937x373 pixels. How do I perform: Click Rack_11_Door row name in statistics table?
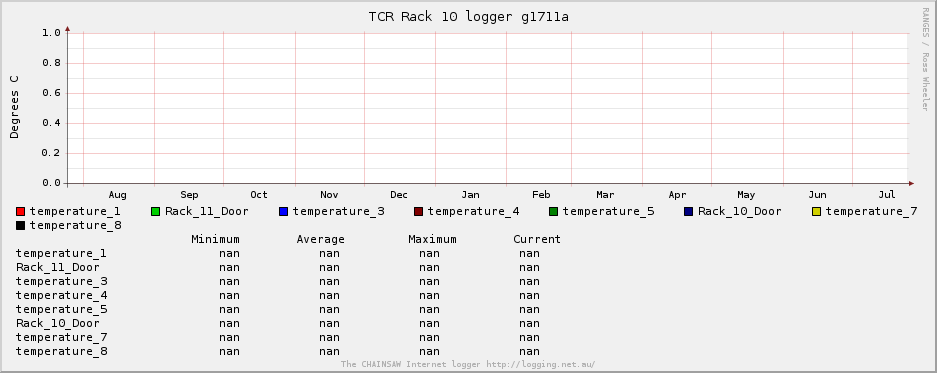[x=57, y=267]
